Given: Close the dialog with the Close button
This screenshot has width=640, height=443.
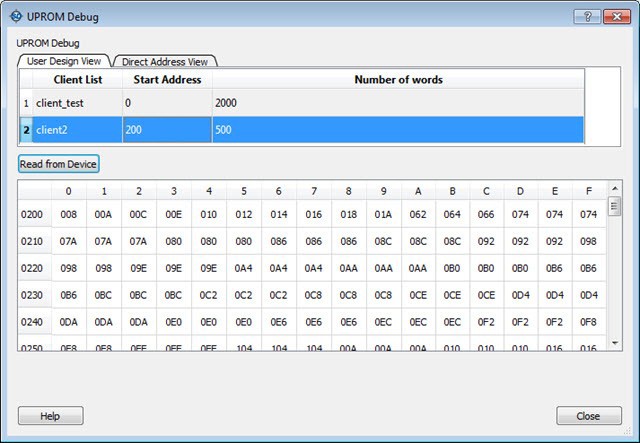Looking at the screenshot, I should click(x=588, y=416).
